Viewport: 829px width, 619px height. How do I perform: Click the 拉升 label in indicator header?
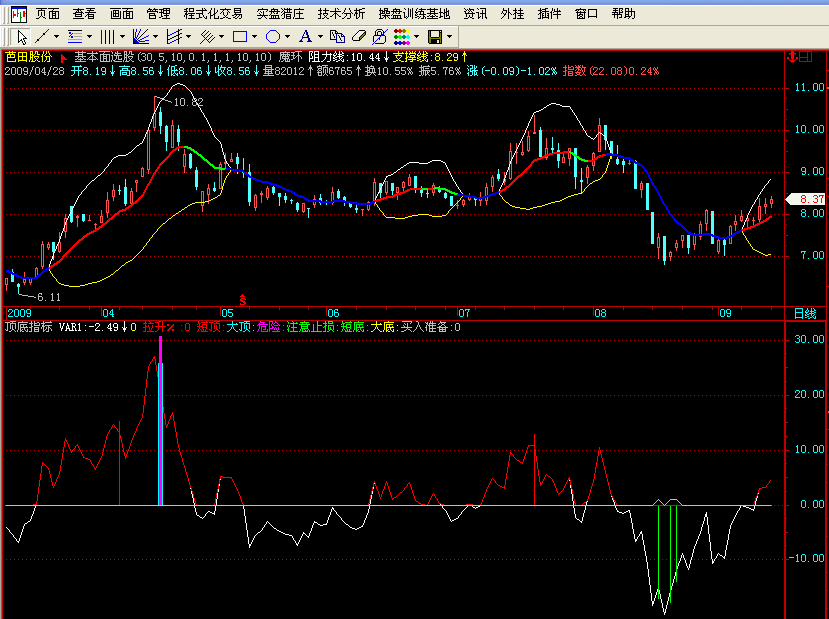[x=154, y=327]
